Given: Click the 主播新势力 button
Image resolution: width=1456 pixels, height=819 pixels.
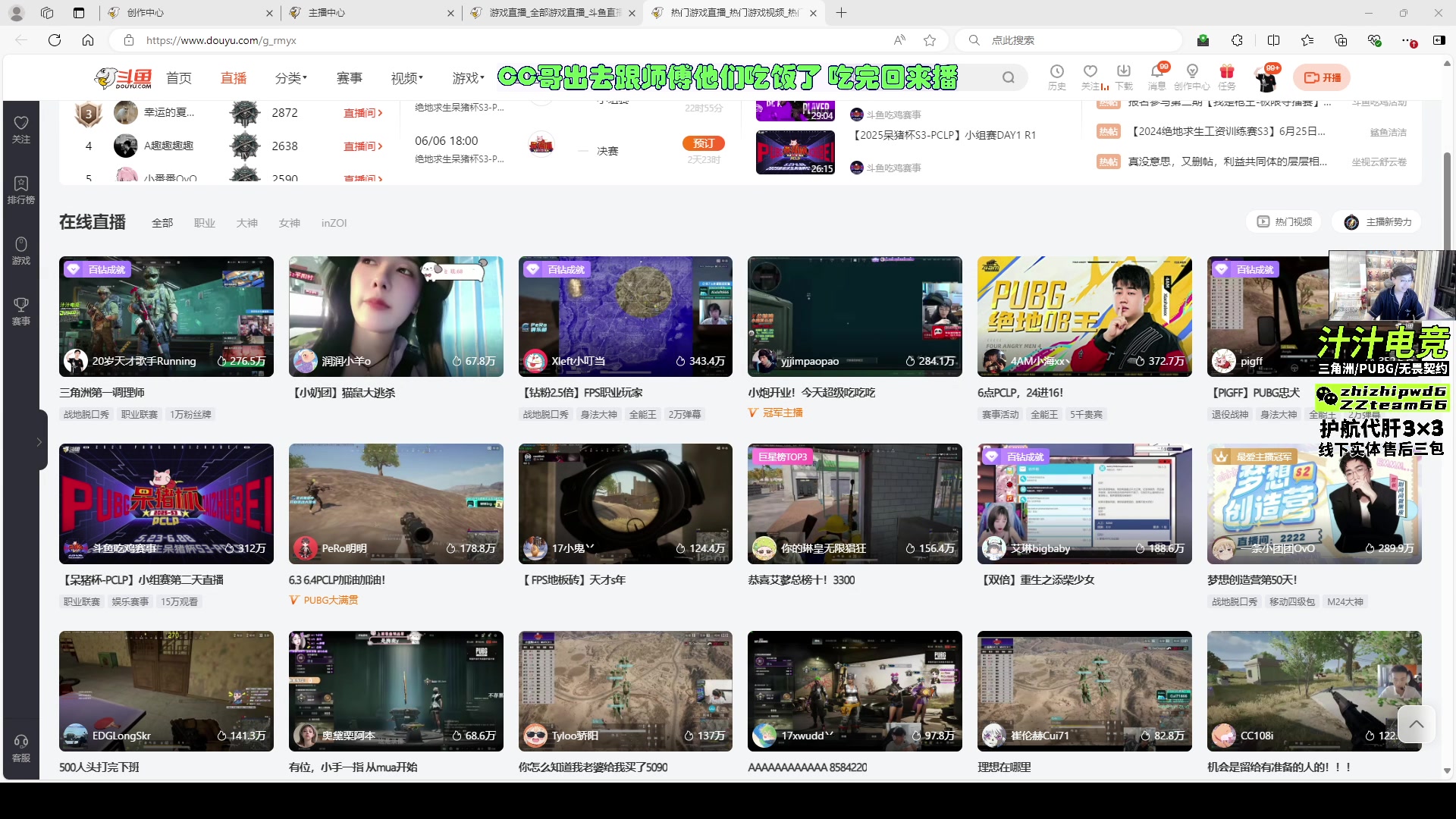Looking at the screenshot, I should pyautogui.click(x=1377, y=221).
